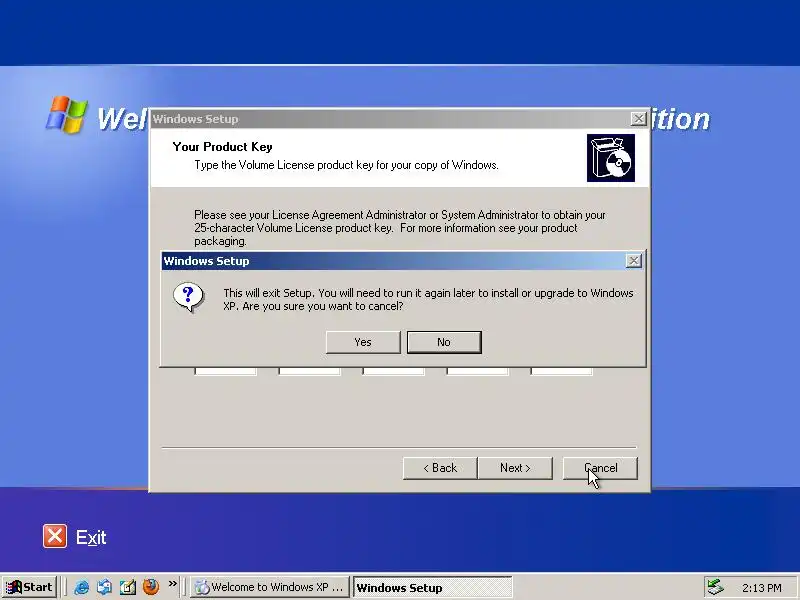Click the Exit label on welcome screen
This screenshot has height=600, width=800.
click(x=91, y=537)
